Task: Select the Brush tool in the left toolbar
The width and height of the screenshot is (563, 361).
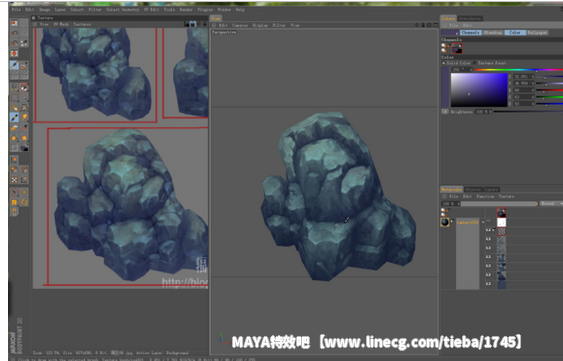Action: click(x=14, y=117)
